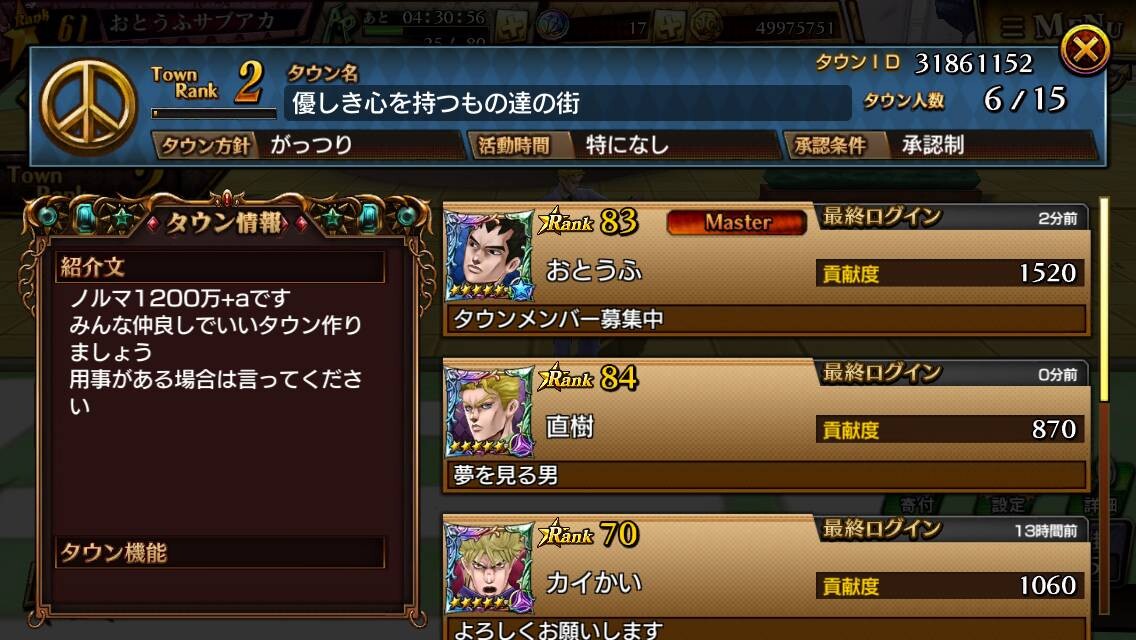Open the Menu button at top right

click(1059, 26)
